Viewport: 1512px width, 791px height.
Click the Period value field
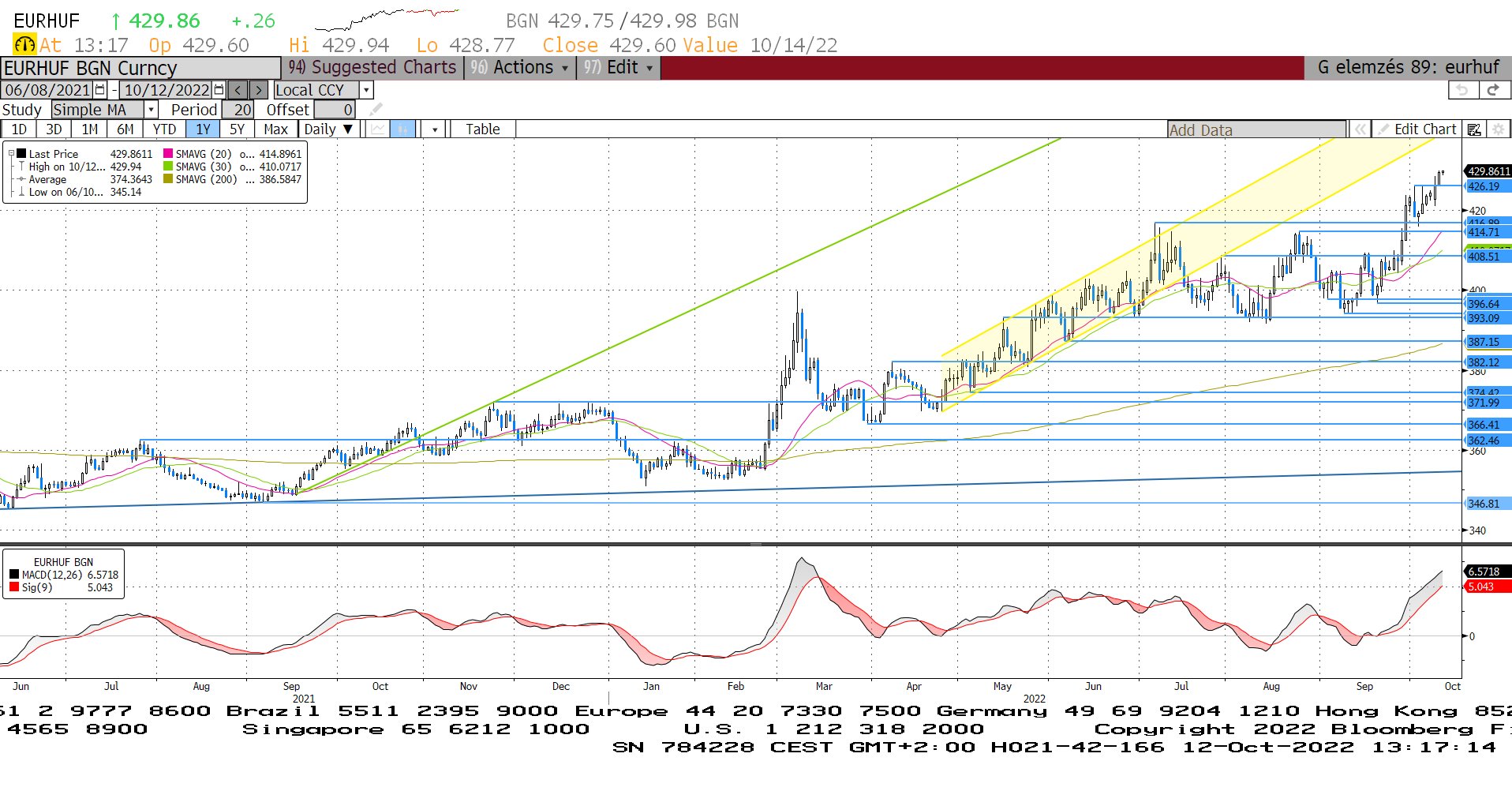tap(238, 110)
